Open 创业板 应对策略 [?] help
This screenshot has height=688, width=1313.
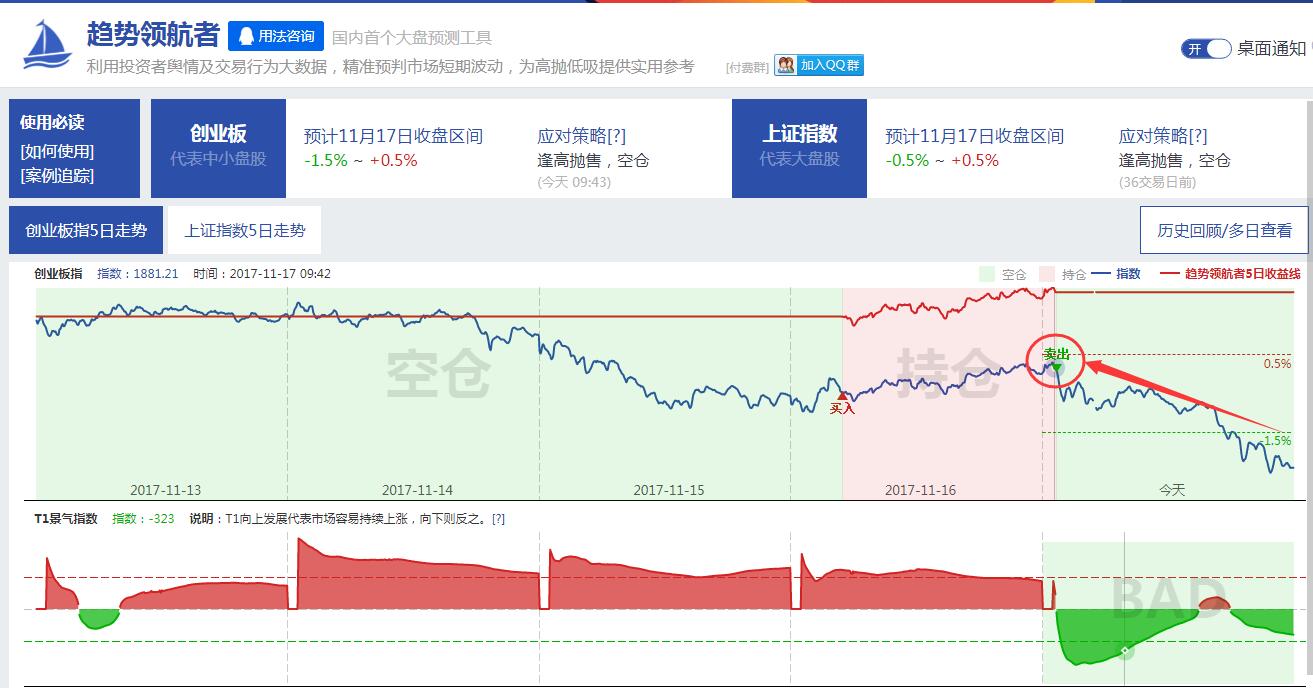616,136
